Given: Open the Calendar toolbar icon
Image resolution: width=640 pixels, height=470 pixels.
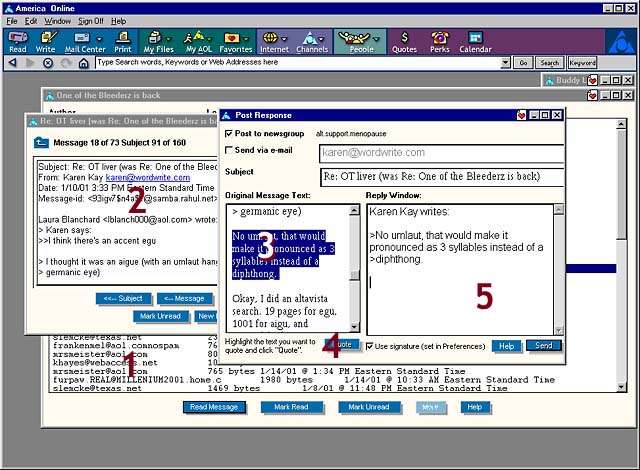Looking at the screenshot, I should click(x=475, y=42).
